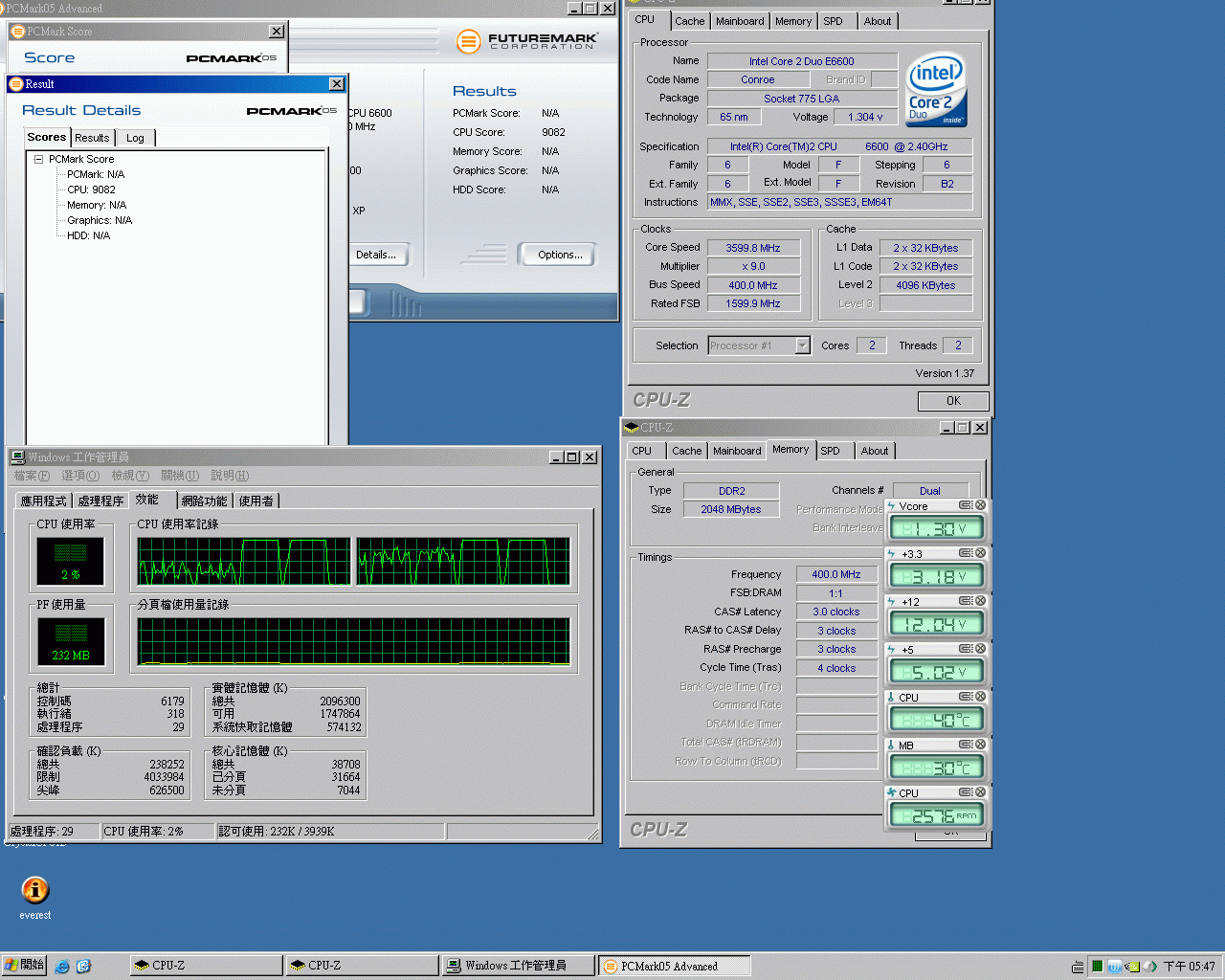Open settings of +5 voltage gadget
The width and height of the screenshot is (1225, 980).
(x=966, y=649)
